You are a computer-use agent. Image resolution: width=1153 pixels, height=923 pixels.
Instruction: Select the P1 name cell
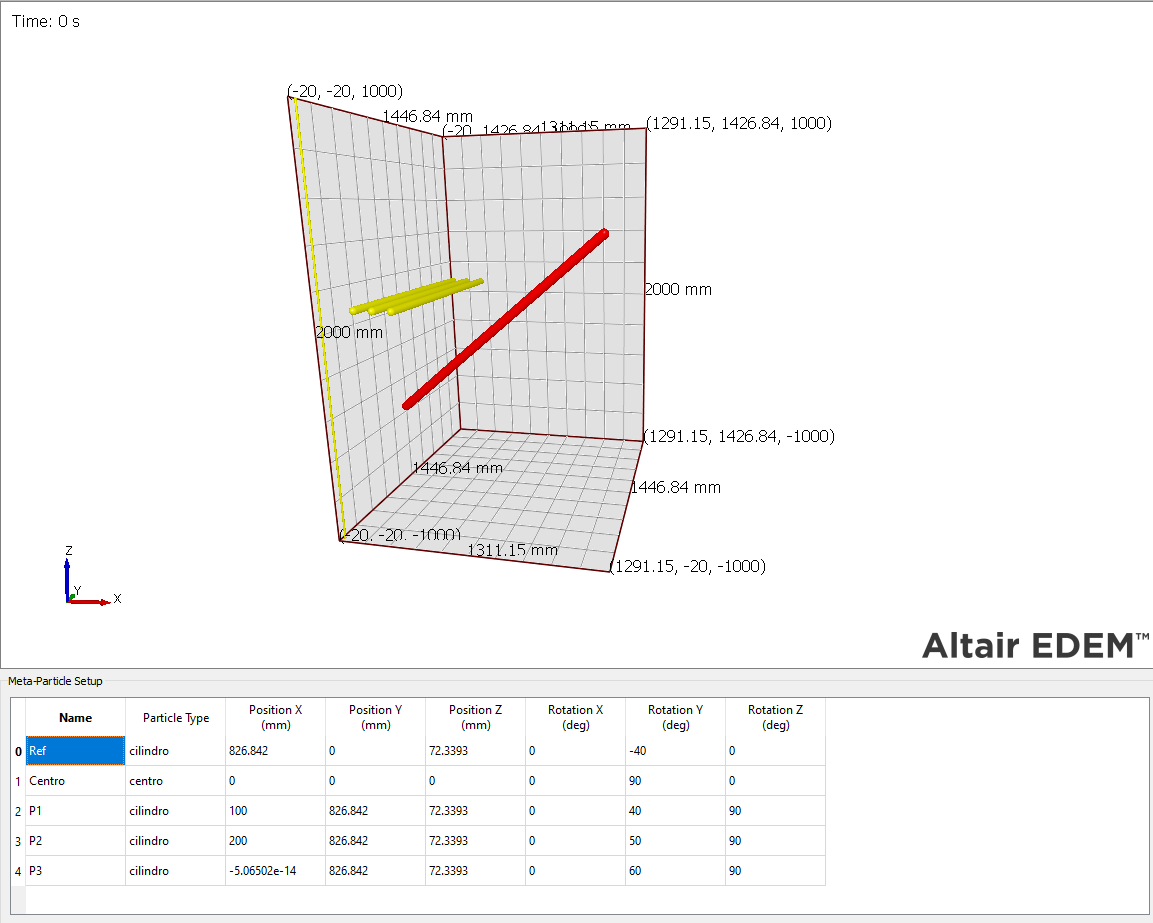75,811
